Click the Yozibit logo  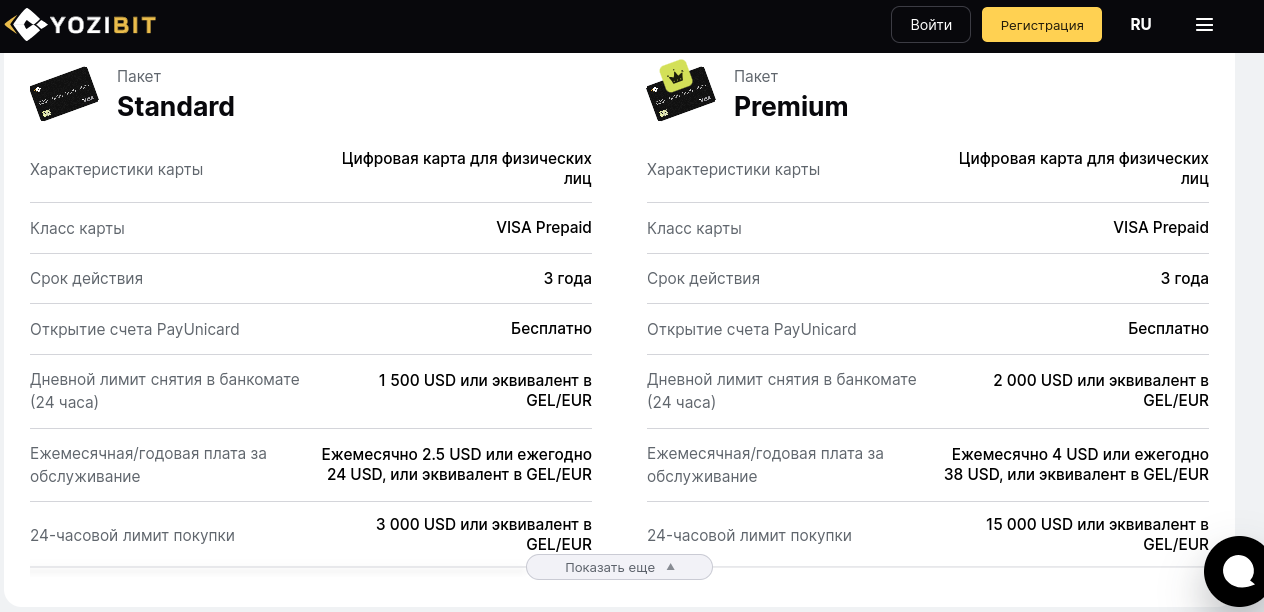[80, 24]
